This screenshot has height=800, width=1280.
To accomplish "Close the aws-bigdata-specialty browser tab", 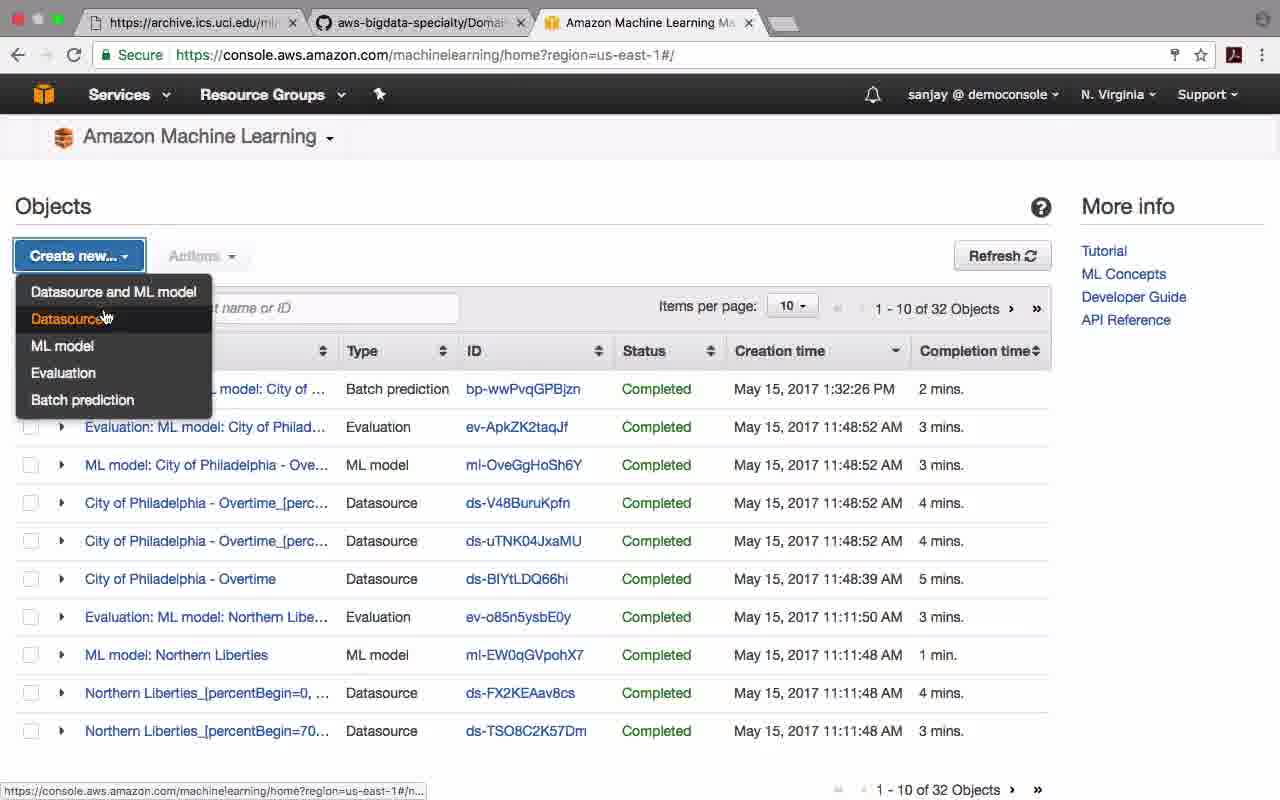I will [x=521, y=22].
